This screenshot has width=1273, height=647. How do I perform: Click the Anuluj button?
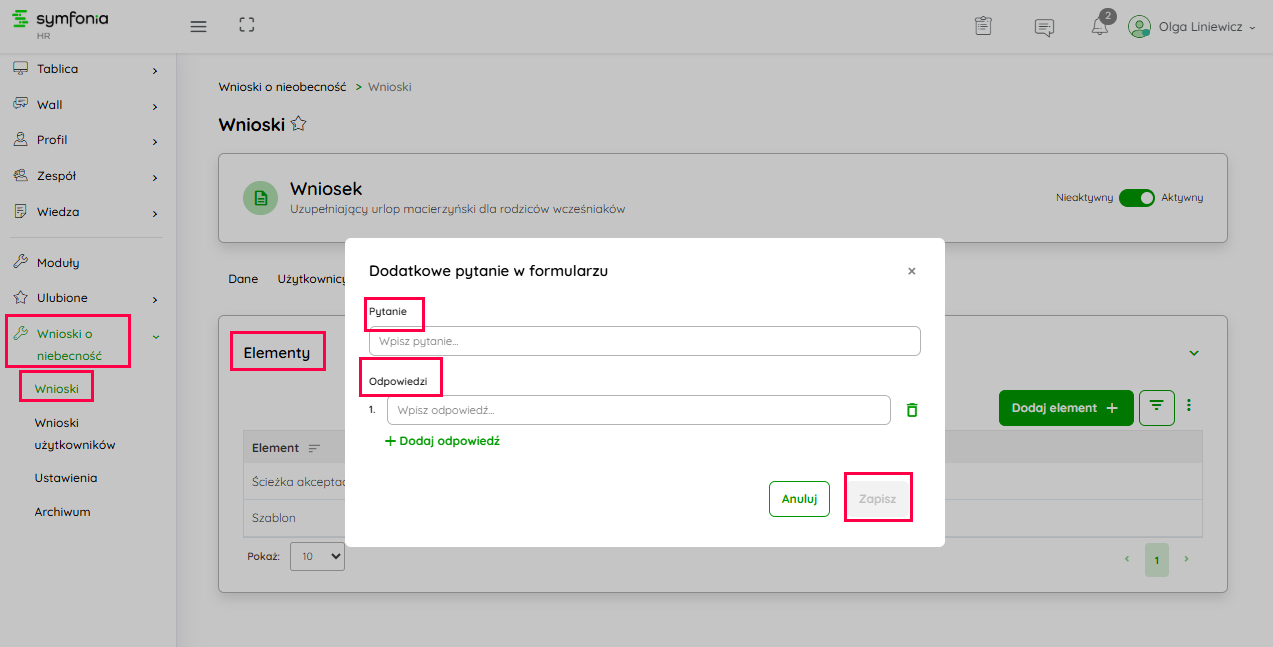point(799,499)
